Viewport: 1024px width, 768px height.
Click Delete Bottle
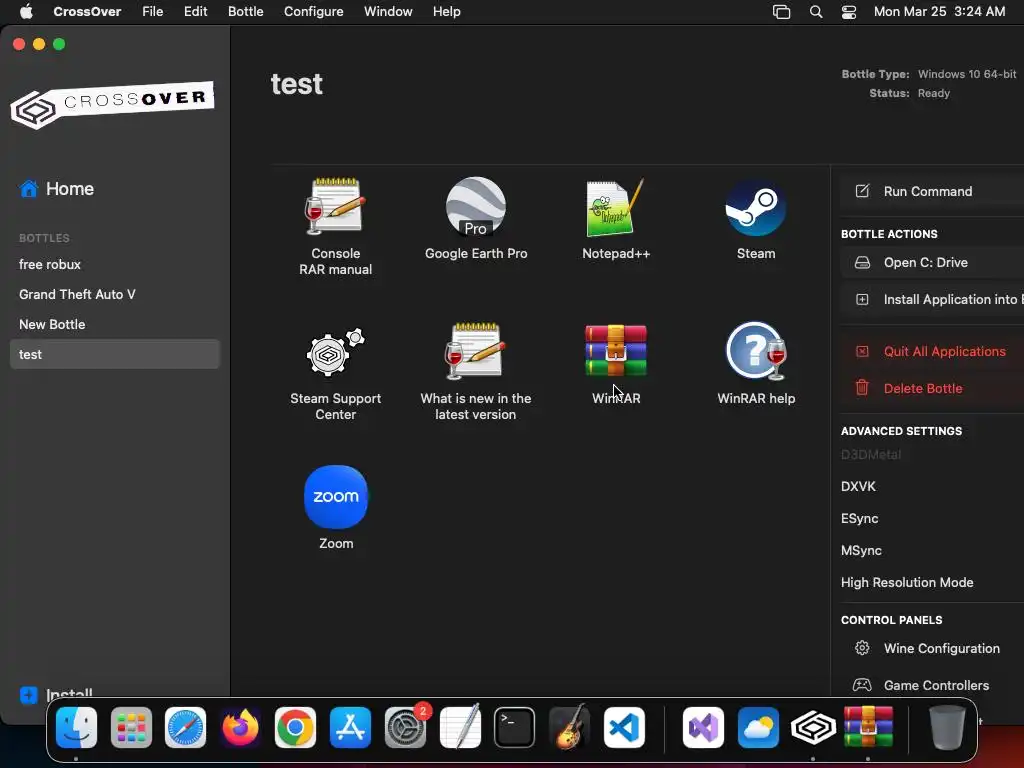click(932, 389)
